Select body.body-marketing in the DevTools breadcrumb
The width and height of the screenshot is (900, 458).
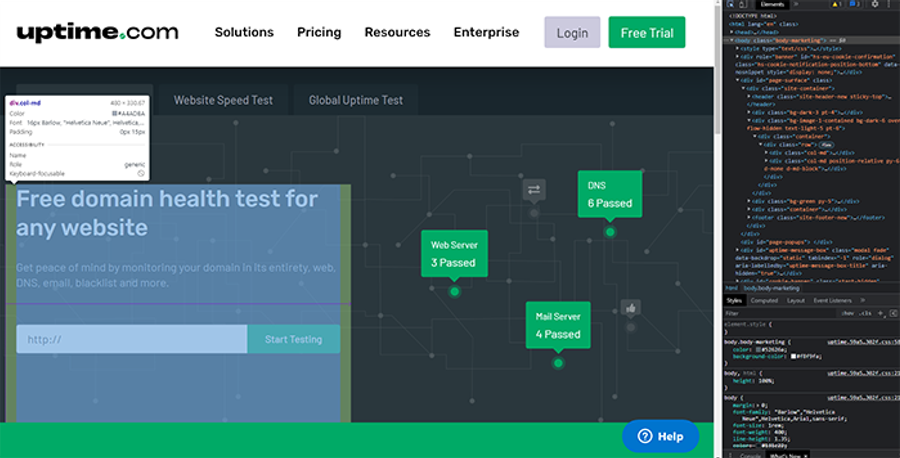771,288
